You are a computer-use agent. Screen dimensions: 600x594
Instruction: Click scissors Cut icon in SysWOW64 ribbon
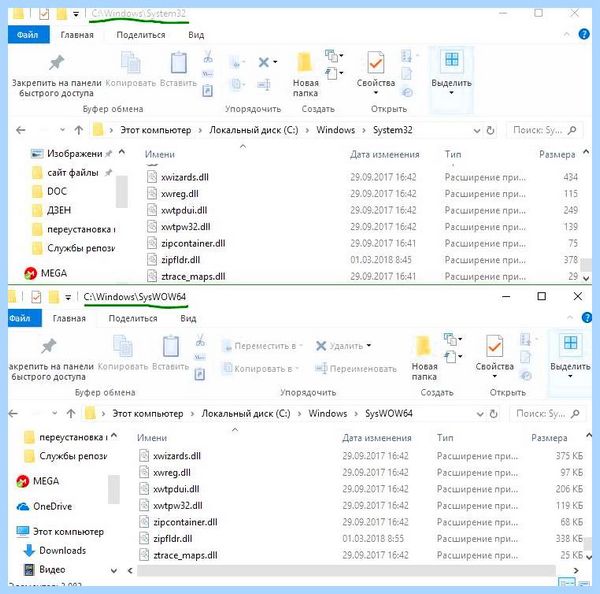(x=200, y=340)
